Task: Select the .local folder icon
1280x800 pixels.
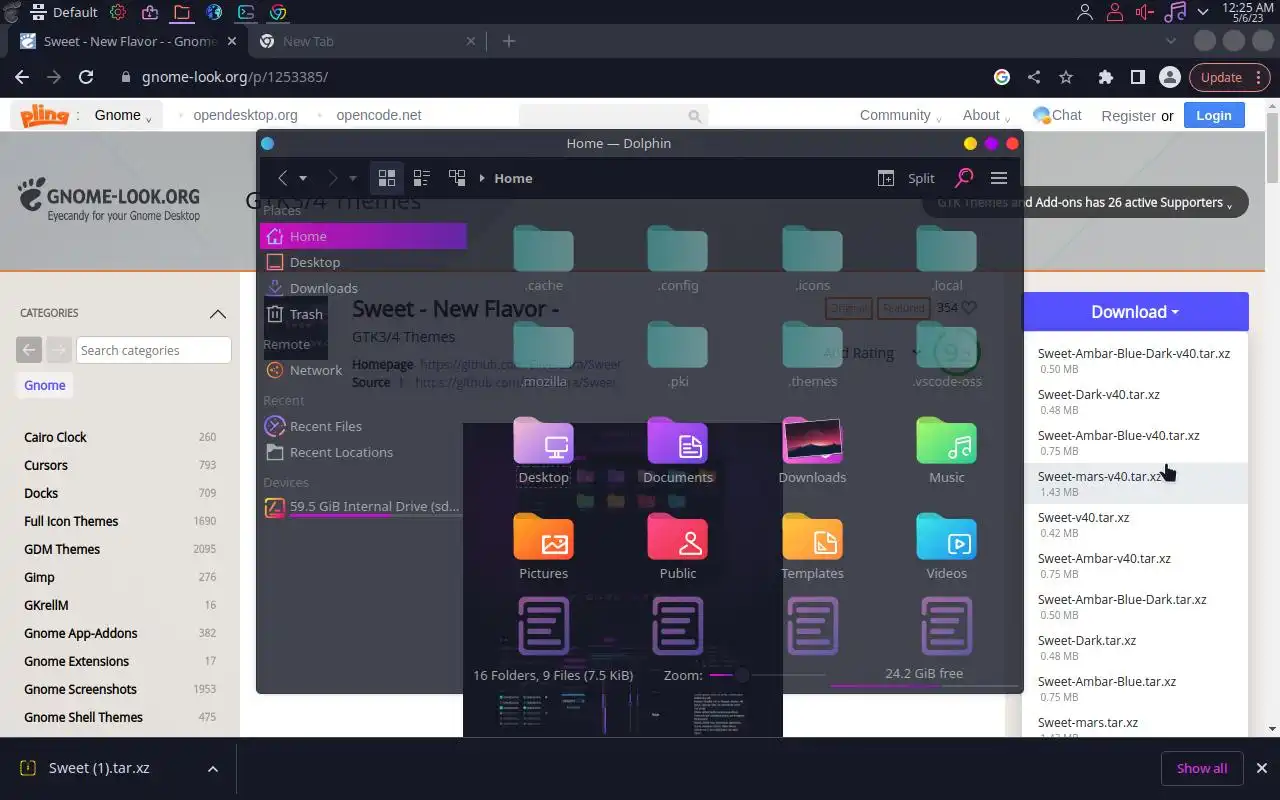Action: 946,248
